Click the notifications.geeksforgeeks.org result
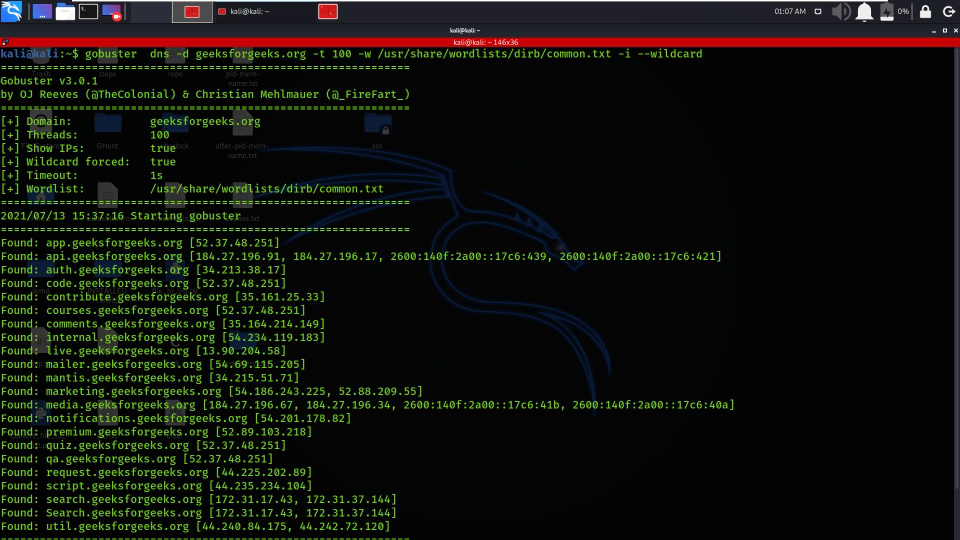The height and width of the screenshot is (540, 960). [x=176, y=418]
